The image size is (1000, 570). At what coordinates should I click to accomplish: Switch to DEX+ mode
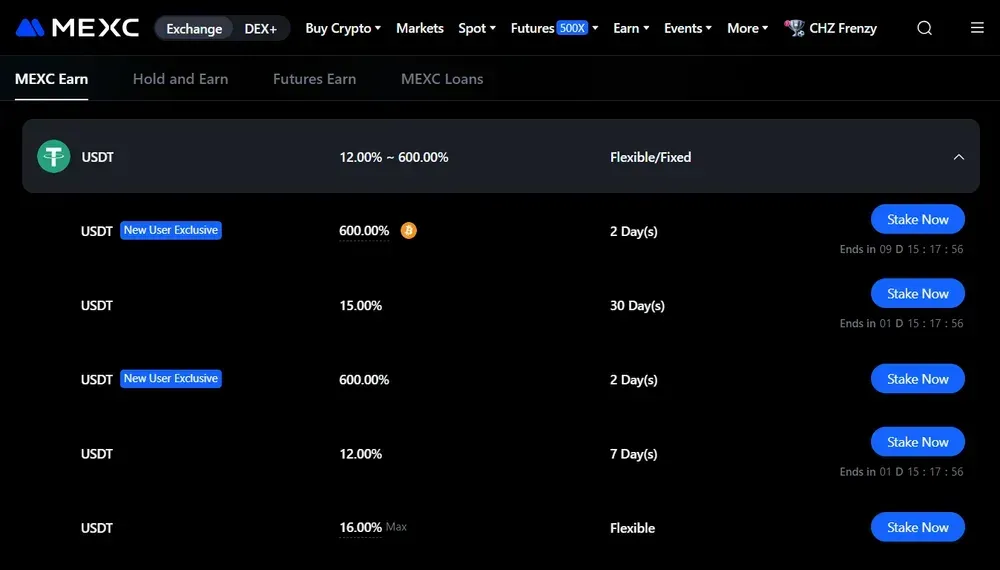click(x=260, y=29)
